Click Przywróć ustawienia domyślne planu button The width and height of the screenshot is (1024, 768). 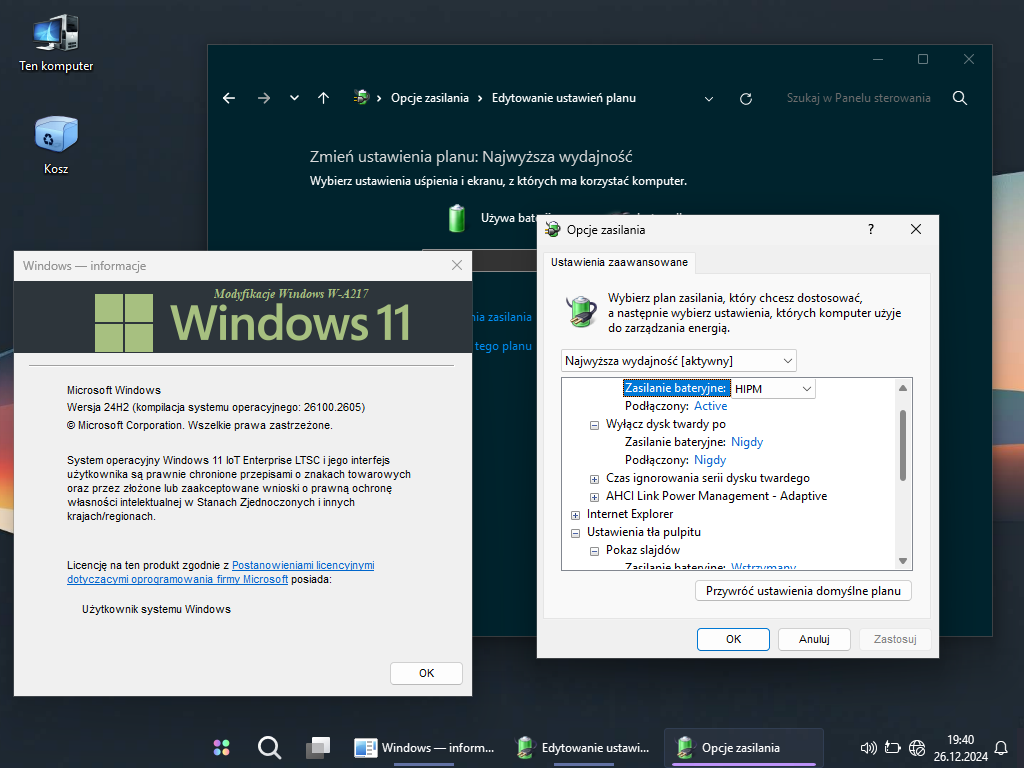click(803, 591)
